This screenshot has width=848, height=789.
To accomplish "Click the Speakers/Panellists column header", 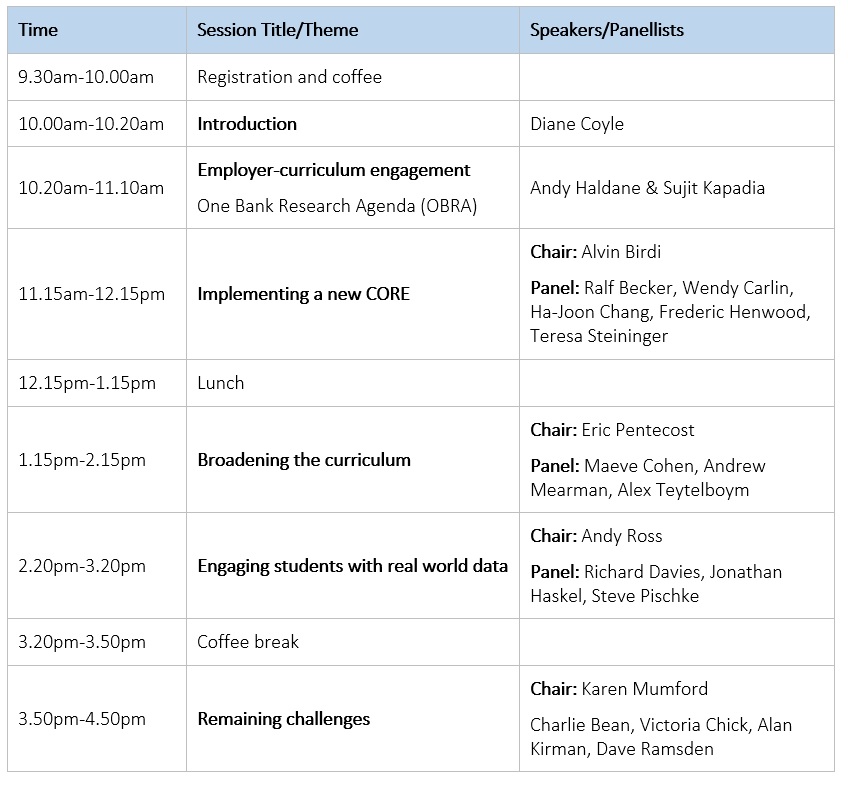I will tap(606, 30).
